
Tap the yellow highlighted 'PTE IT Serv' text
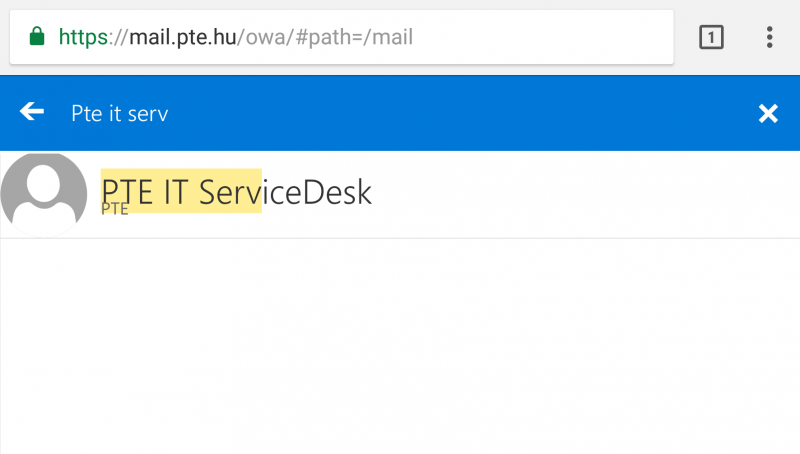click(x=181, y=191)
